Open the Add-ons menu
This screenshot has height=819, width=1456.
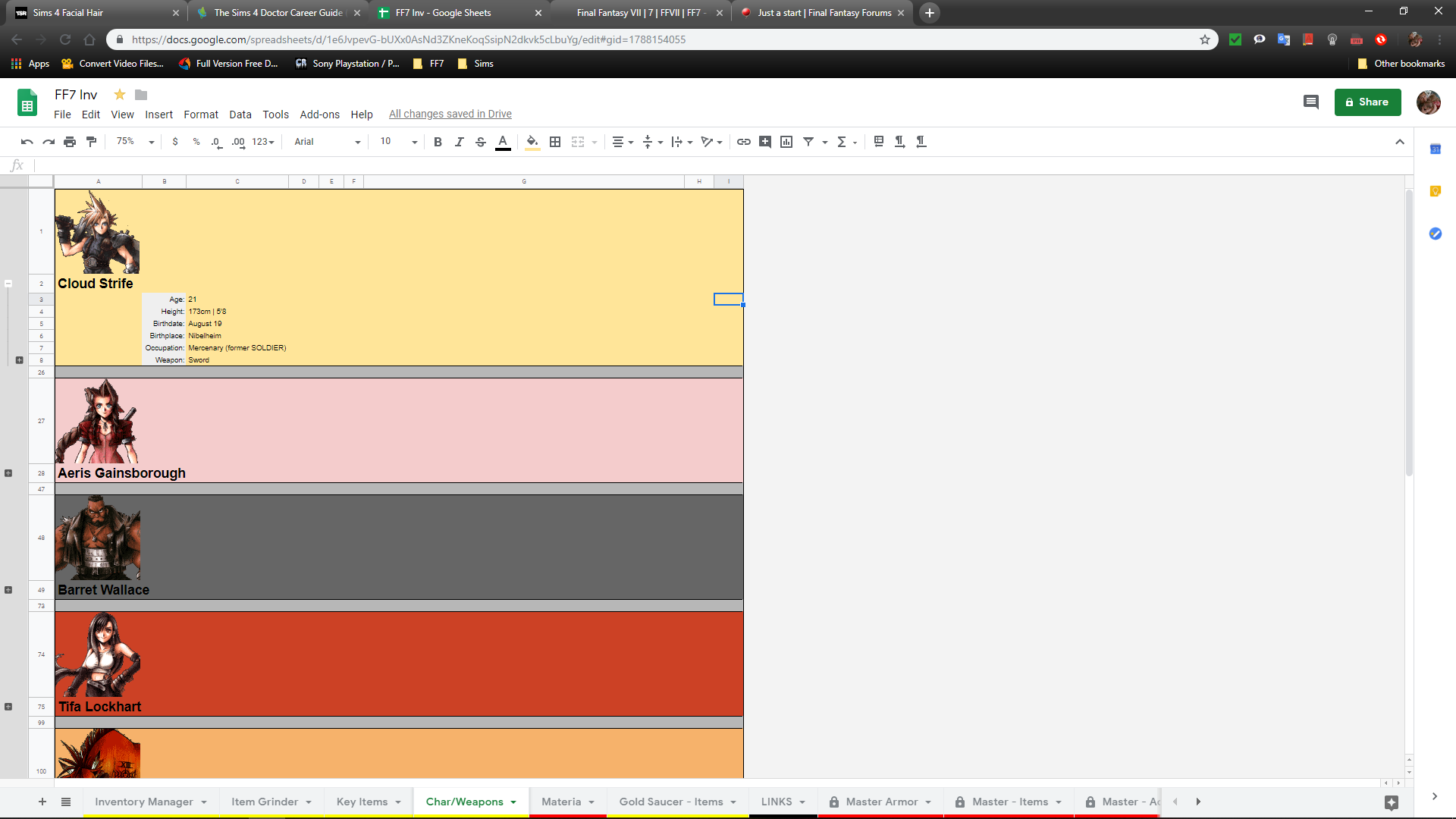tap(319, 115)
